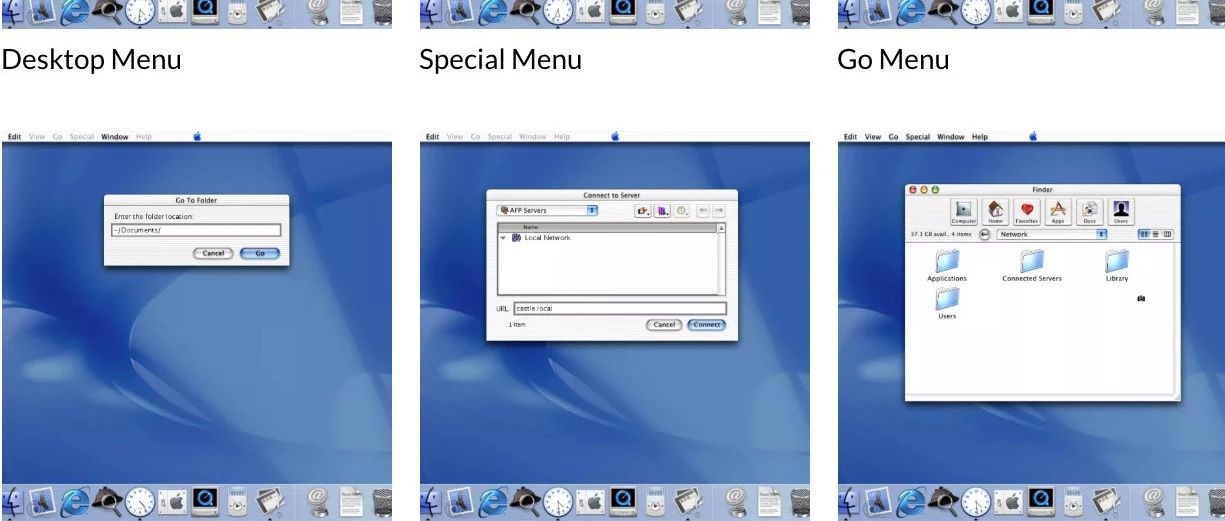Open the Edit menu above the Finder window
1225x521 pixels.
point(850,137)
